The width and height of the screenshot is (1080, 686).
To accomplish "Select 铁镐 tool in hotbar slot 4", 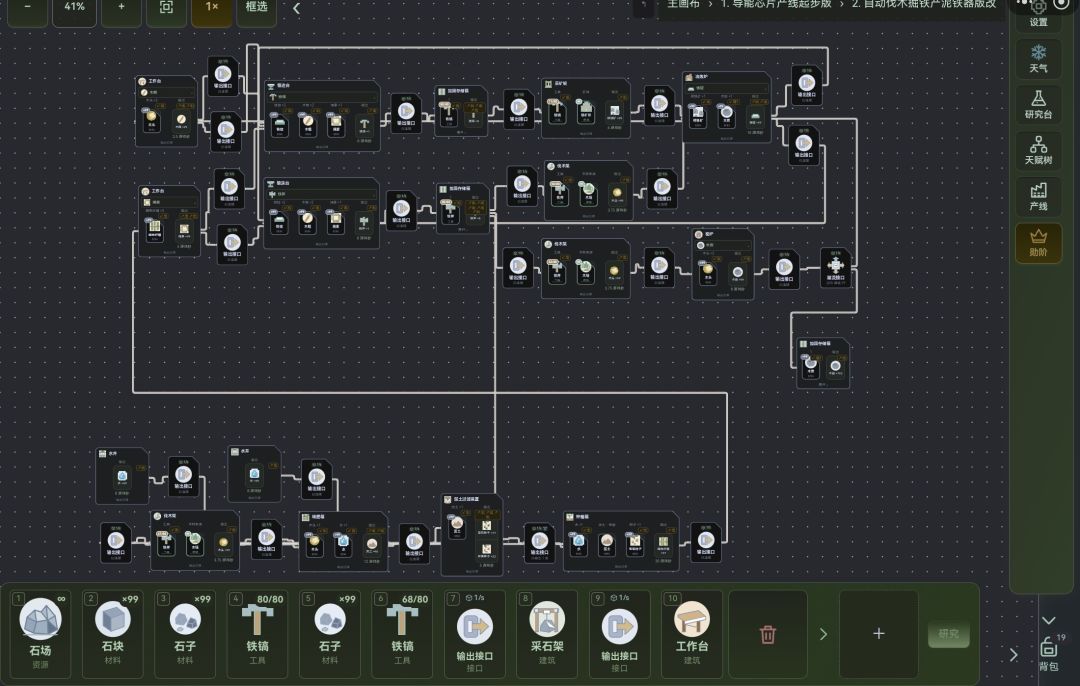I will (258, 634).
